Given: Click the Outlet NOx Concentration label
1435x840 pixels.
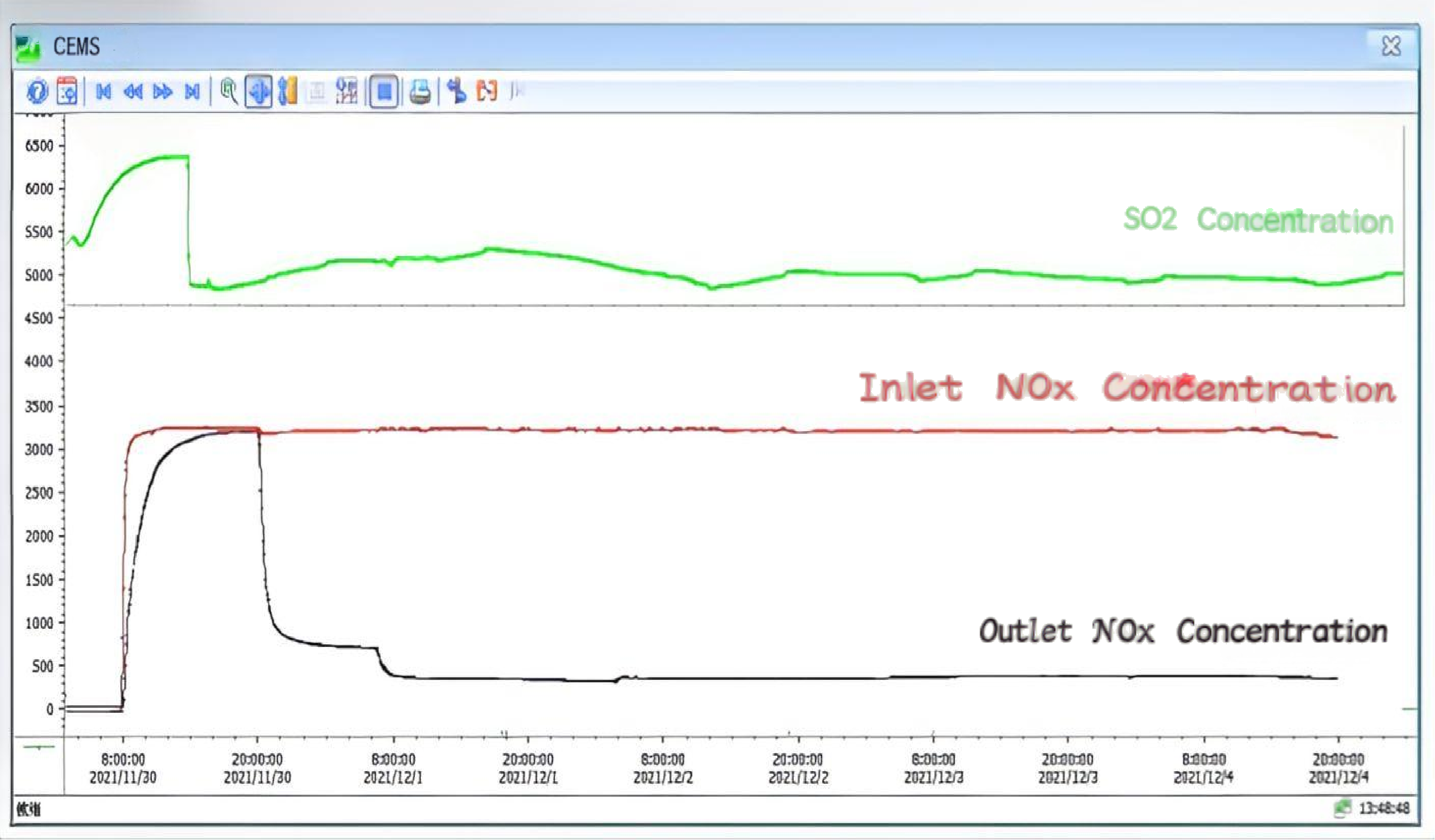Looking at the screenshot, I should point(1183,631).
